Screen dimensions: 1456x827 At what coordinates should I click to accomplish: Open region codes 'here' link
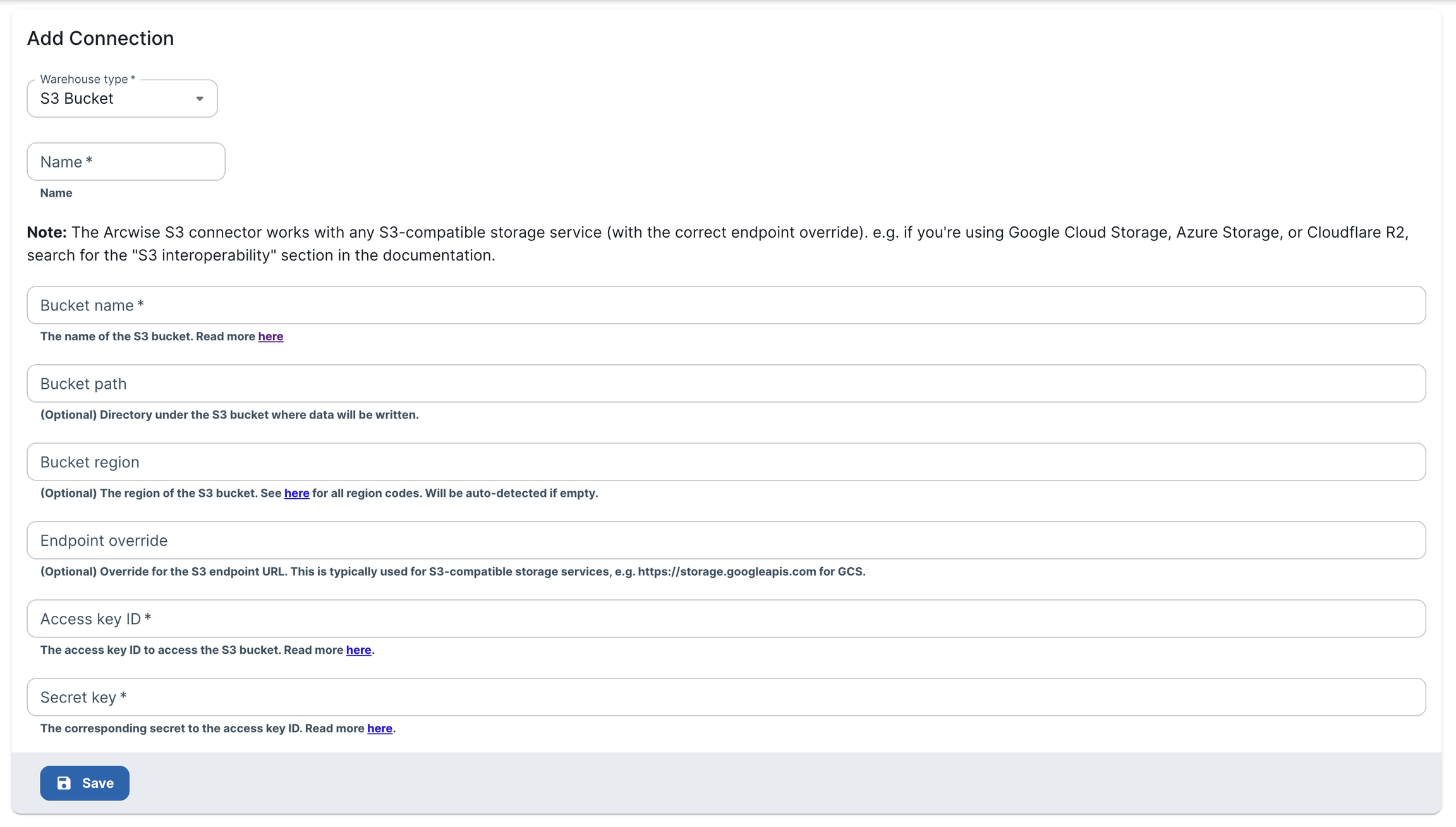296,493
